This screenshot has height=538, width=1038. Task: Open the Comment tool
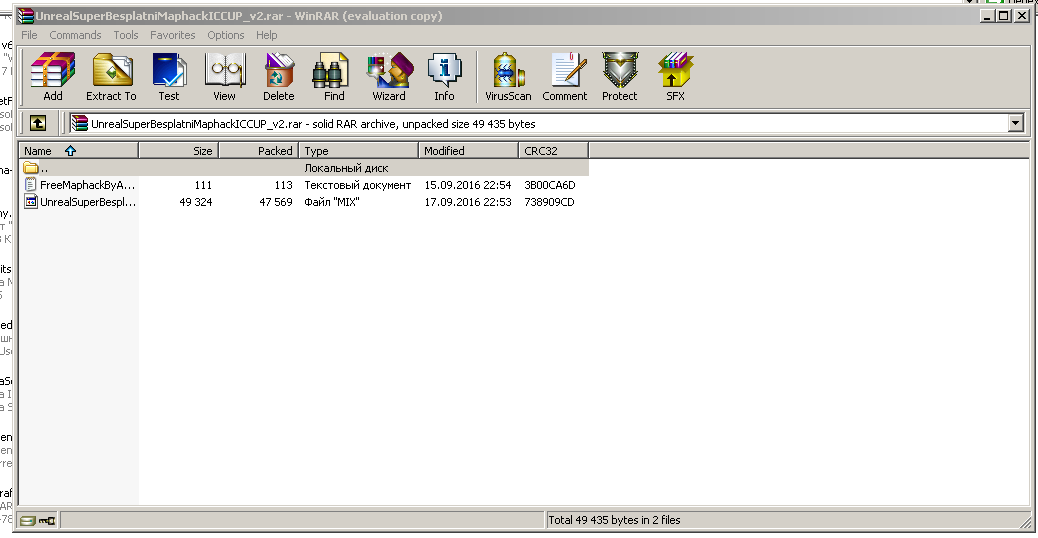point(565,77)
